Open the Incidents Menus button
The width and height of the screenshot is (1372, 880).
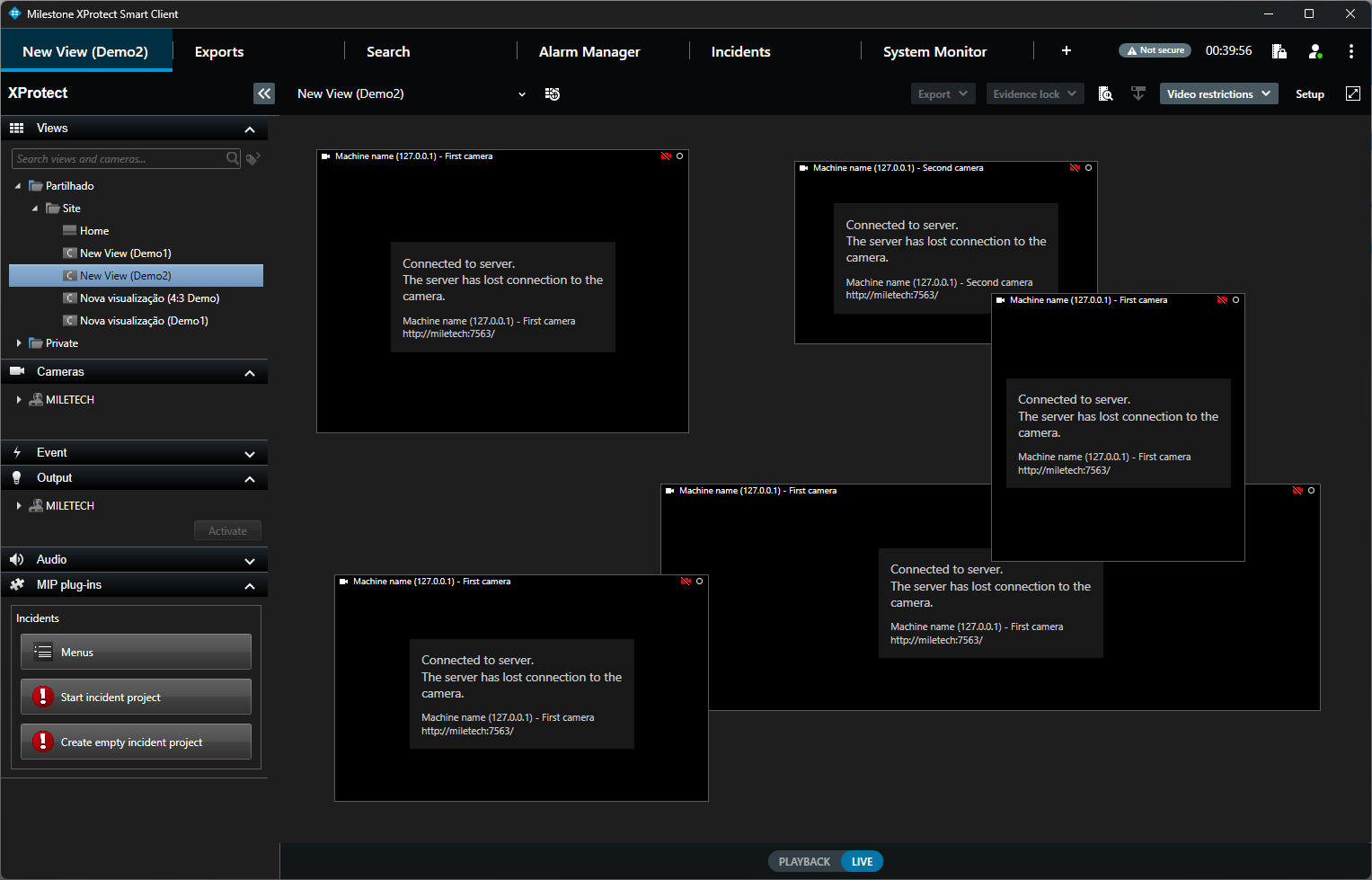[136, 652]
